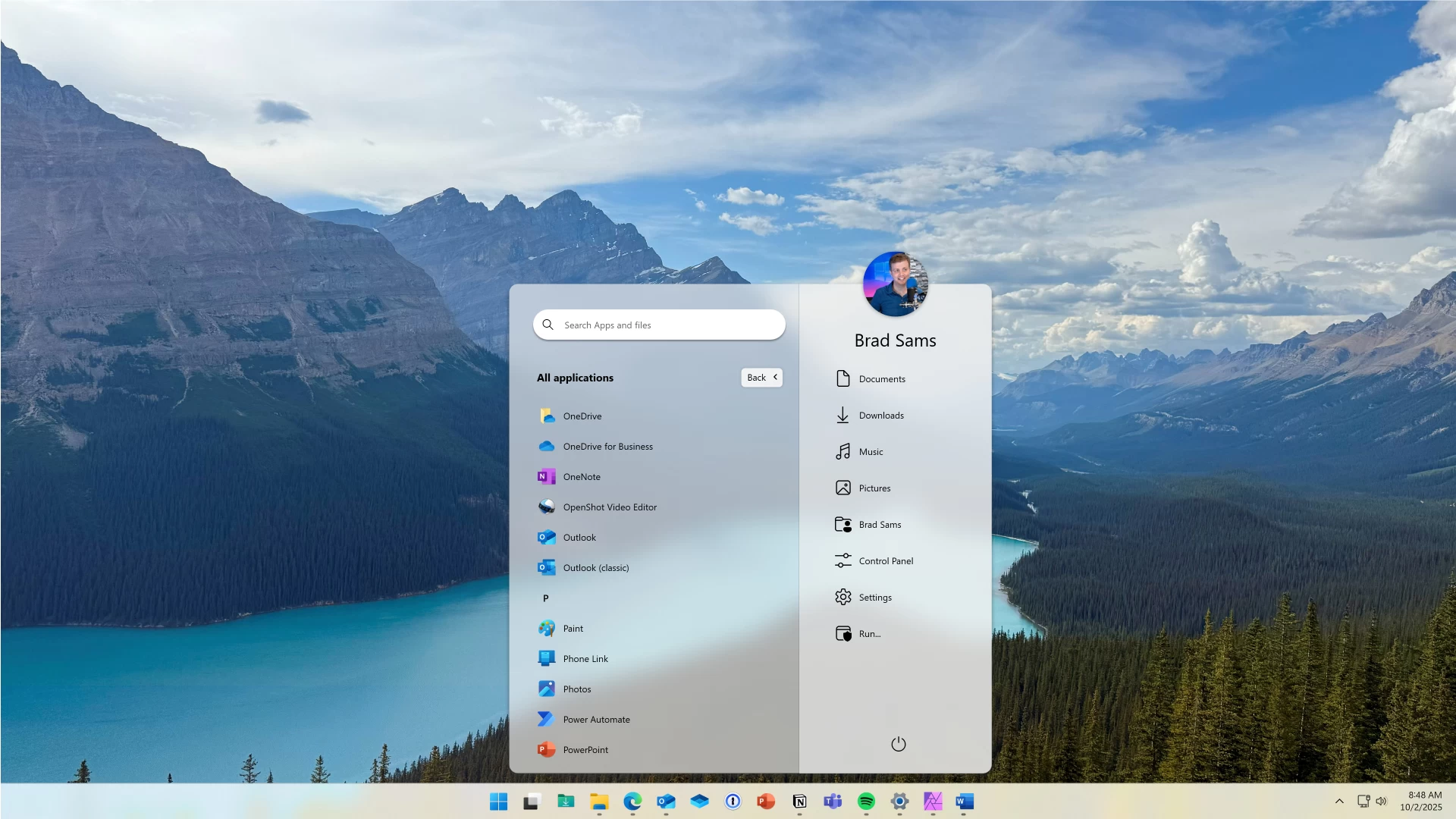
Task: Click the Search Apps and files field
Action: click(x=658, y=325)
